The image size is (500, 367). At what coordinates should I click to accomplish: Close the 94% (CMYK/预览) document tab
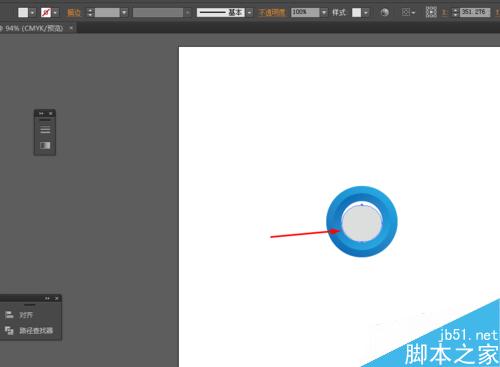(71, 28)
